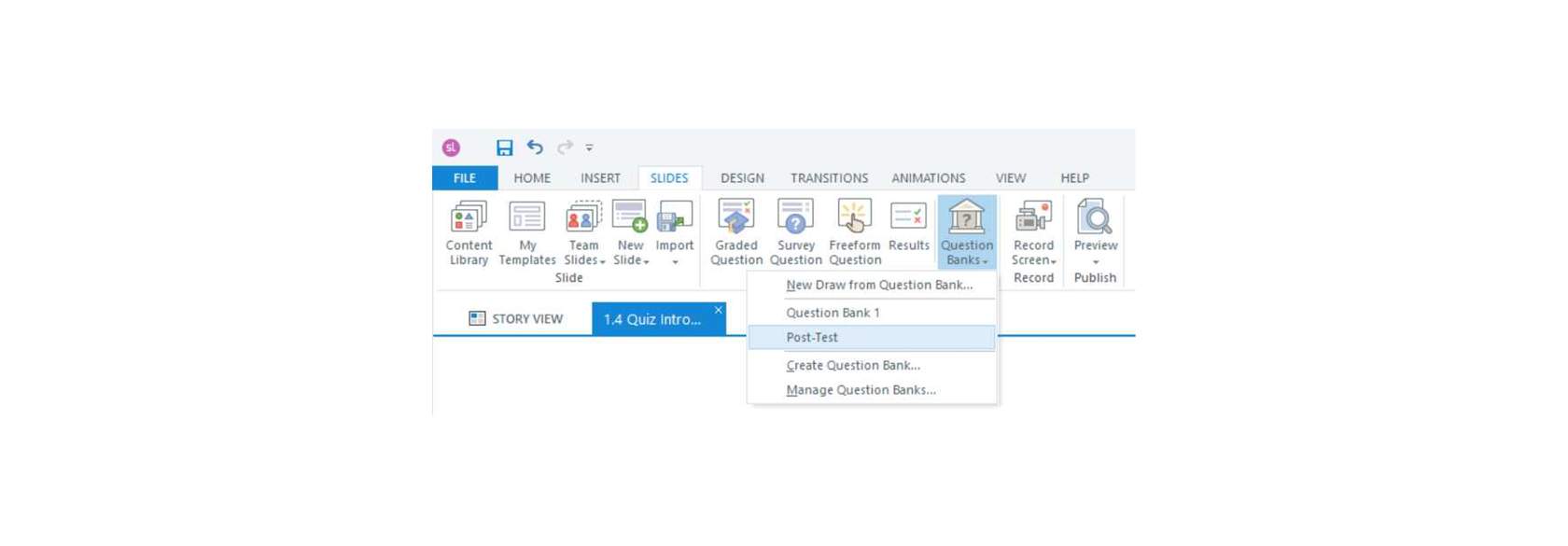1568x546 pixels.
Task: Click the Question Banks building icon
Action: coord(966,217)
